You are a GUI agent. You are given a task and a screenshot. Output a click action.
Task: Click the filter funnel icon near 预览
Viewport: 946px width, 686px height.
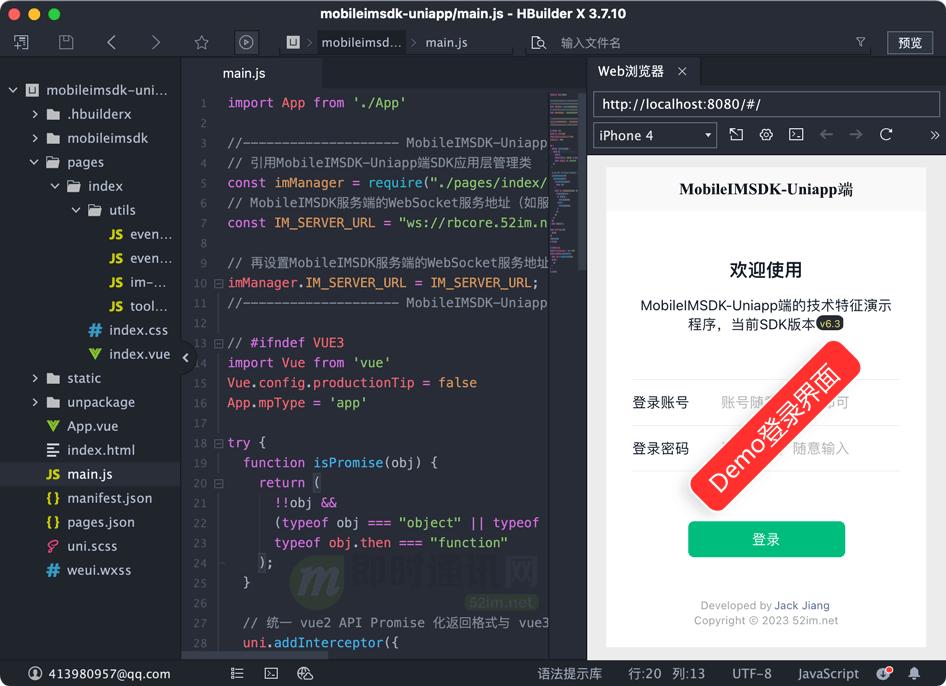[860, 43]
